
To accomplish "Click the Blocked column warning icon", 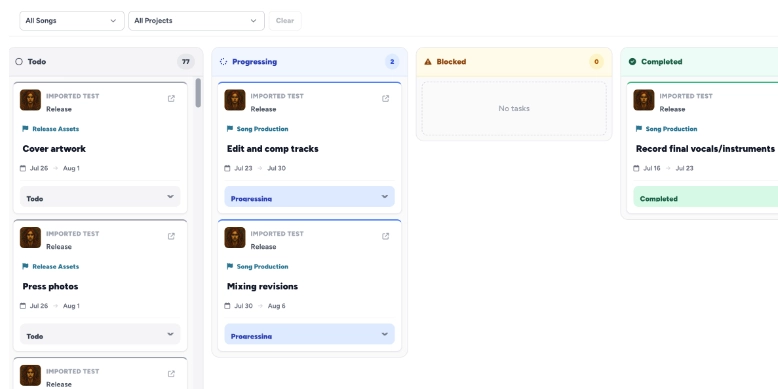I will [x=428, y=62].
